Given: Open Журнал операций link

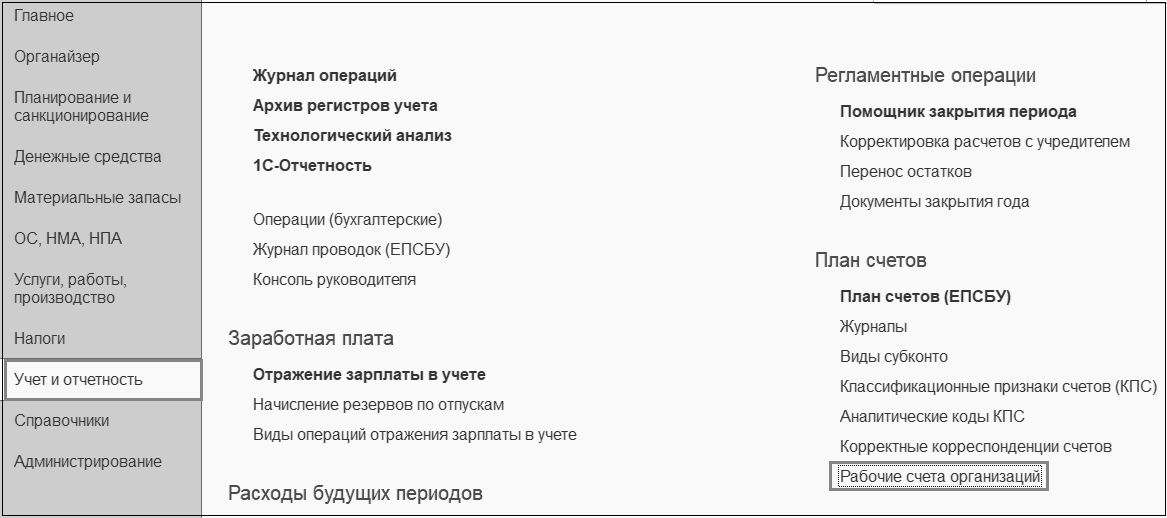Looking at the screenshot, I should point(325,76).
